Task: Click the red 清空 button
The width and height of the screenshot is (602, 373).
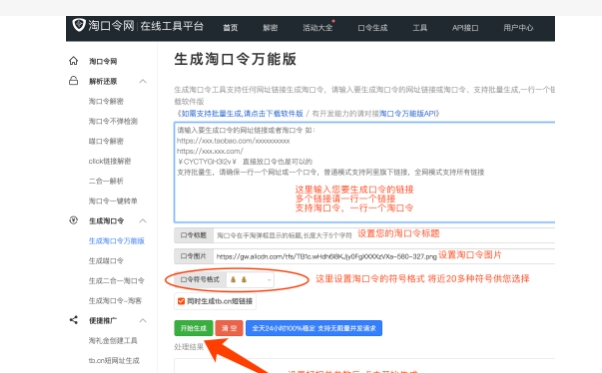Action: 229,328
